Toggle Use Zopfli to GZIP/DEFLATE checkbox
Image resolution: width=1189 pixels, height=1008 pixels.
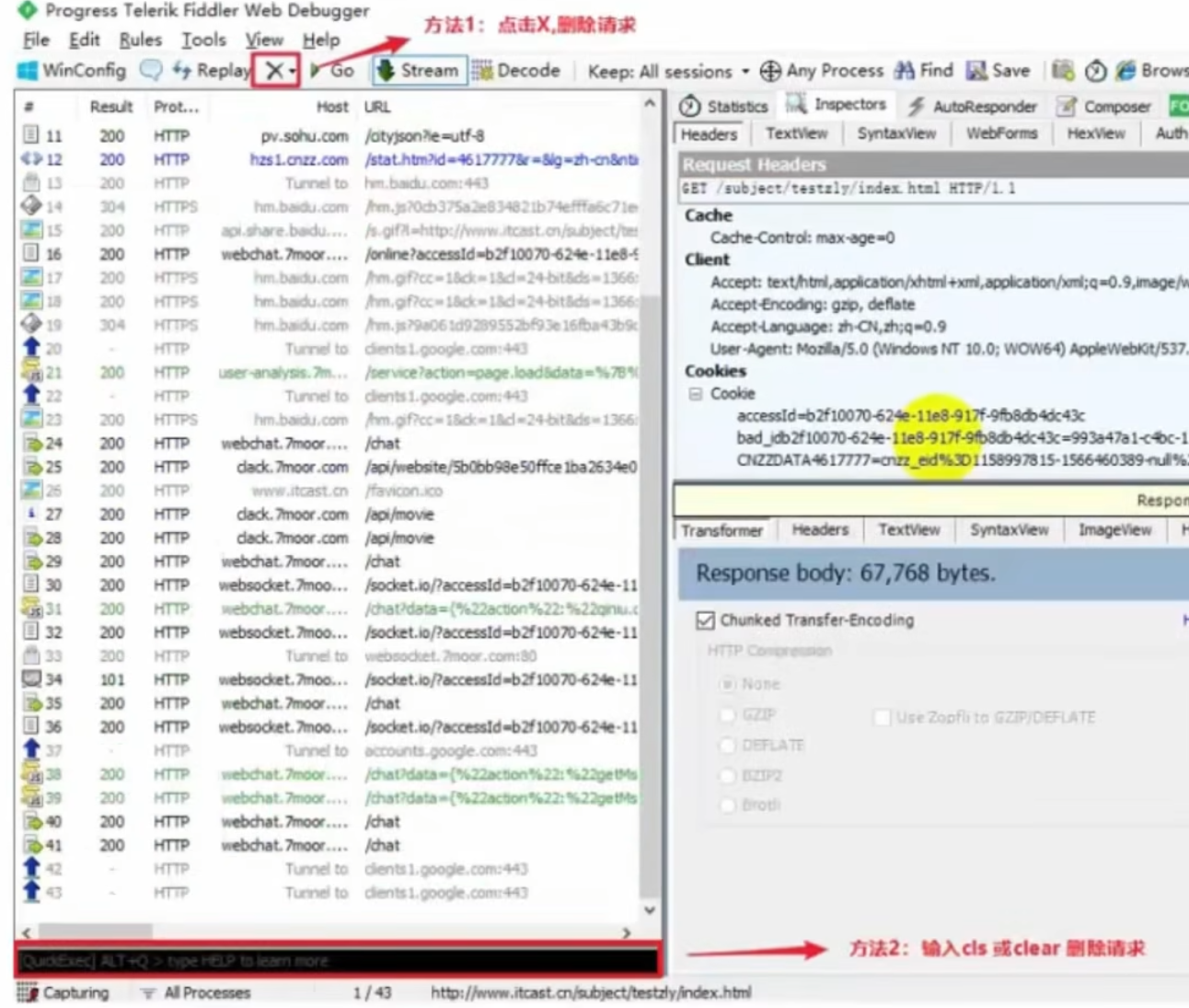pos(882,717)
